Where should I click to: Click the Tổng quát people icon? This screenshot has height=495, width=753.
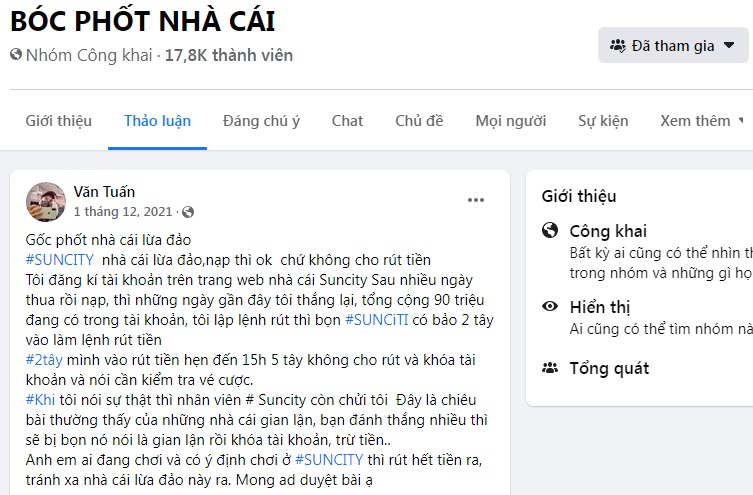550,368
